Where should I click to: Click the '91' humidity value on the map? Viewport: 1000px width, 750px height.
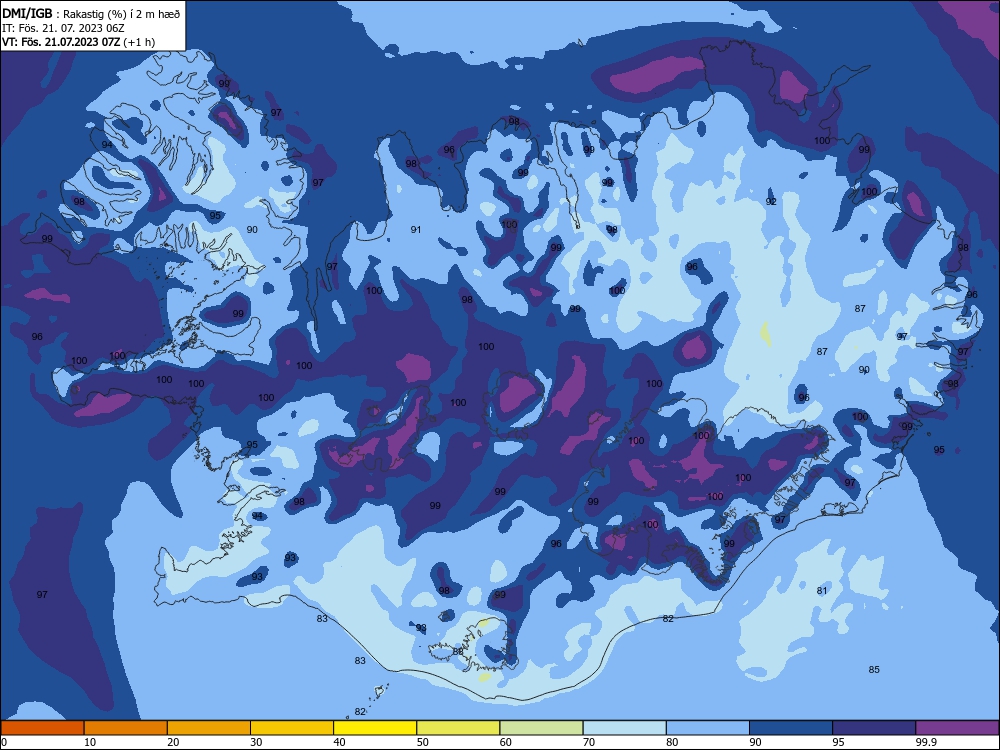416,230
